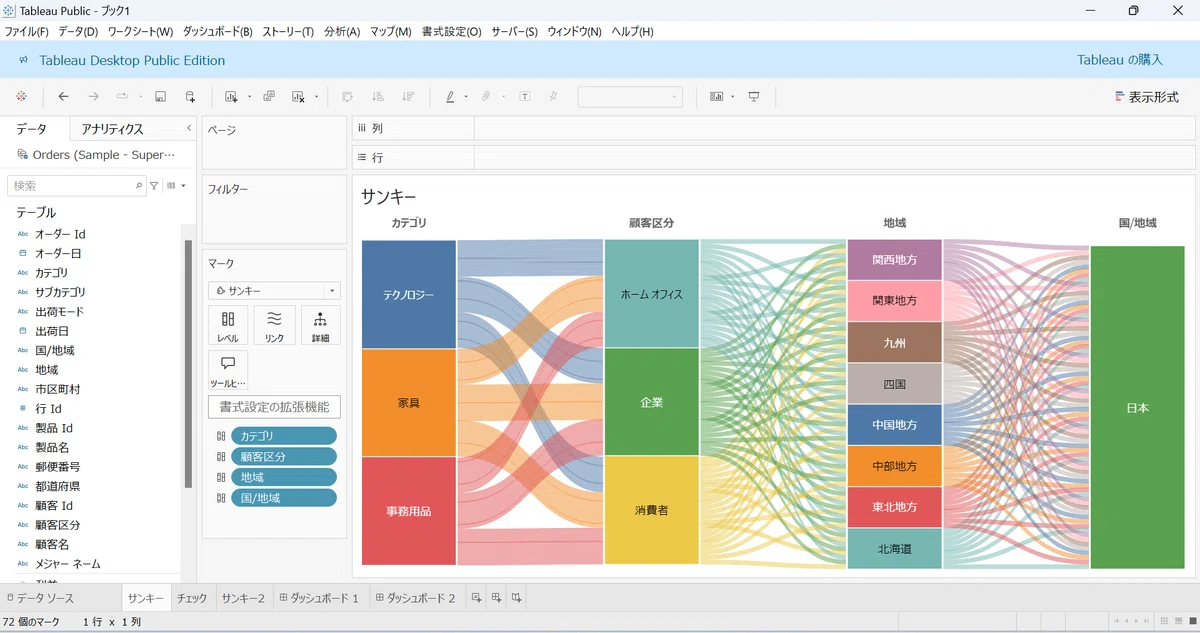Image resolution: width=1200 pixels, height=633 pixels.
Task: Open the 分析(A) menu
Action: point(342,32)
